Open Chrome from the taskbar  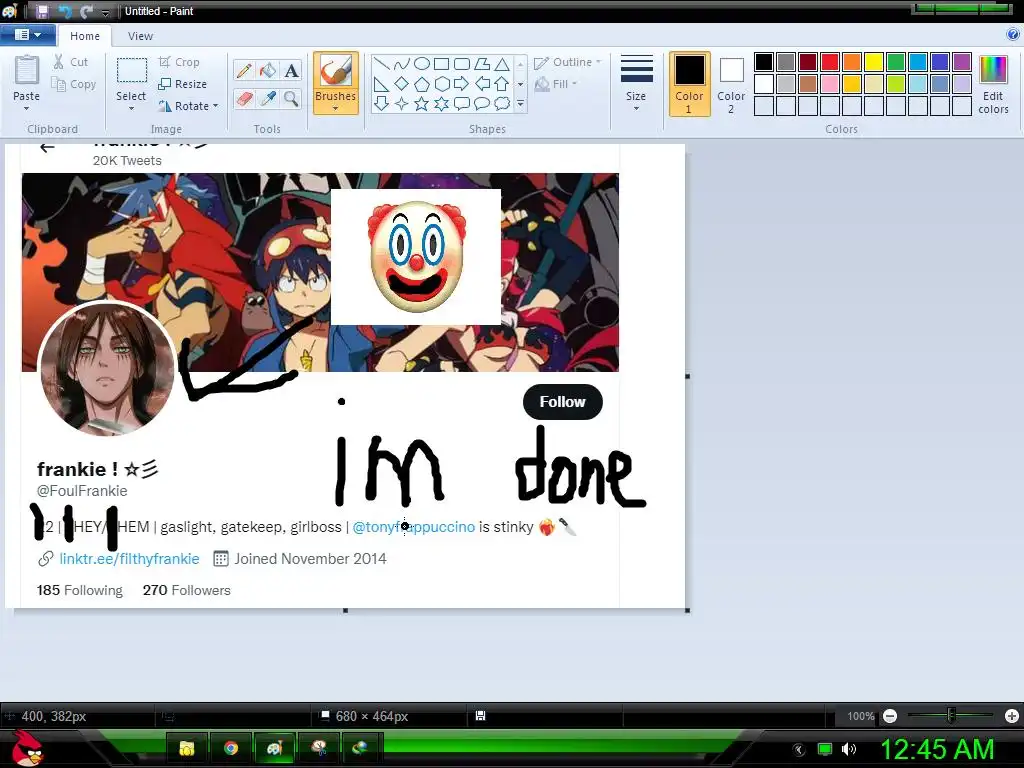231,748
